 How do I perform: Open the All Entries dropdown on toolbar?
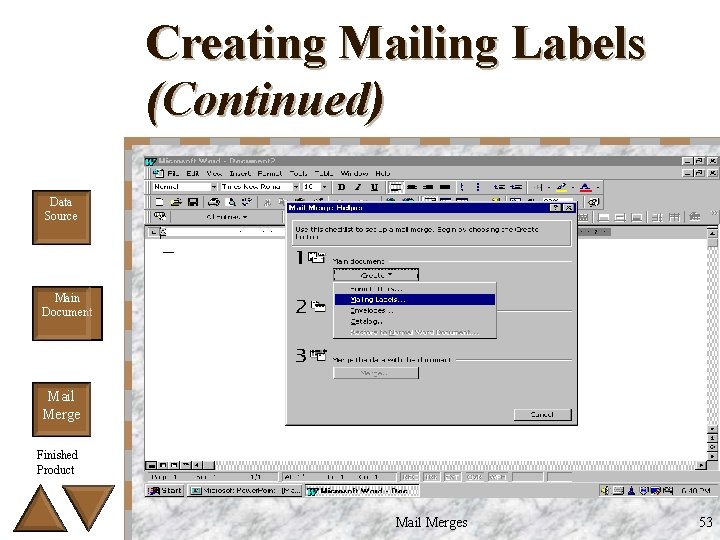227,217
